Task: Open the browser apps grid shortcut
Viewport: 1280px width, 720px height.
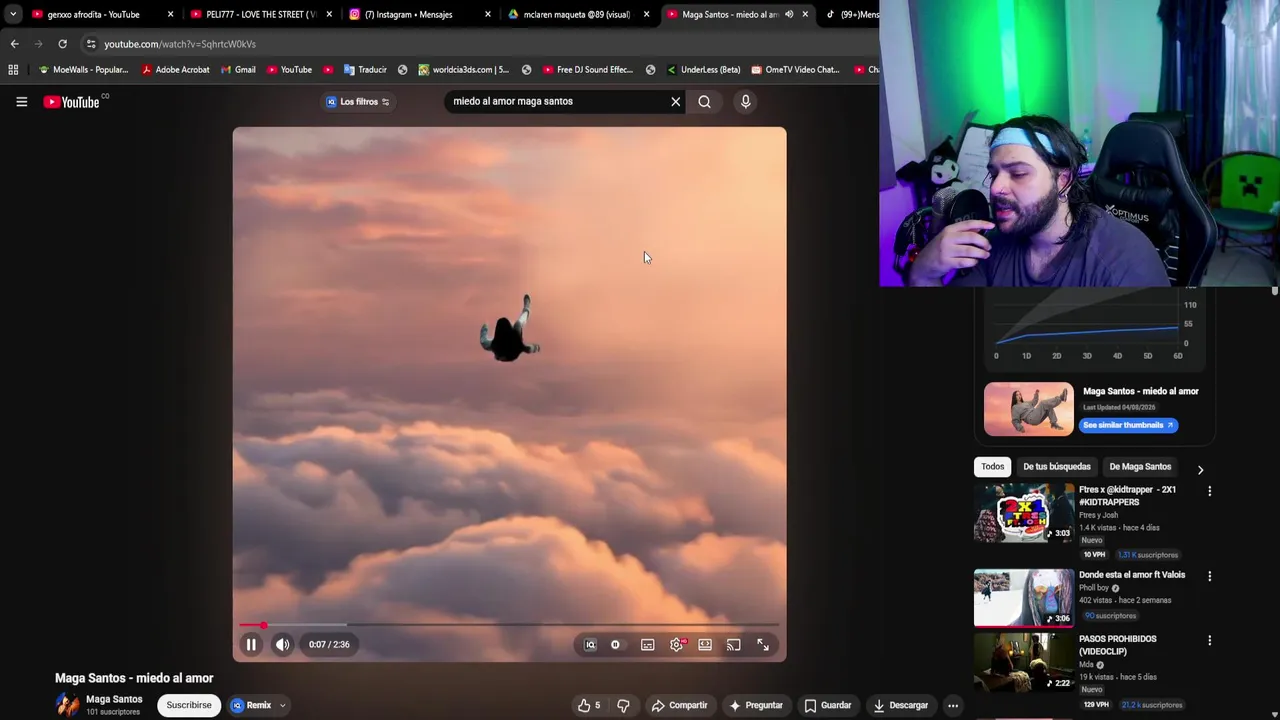Action: pos(13,70)
